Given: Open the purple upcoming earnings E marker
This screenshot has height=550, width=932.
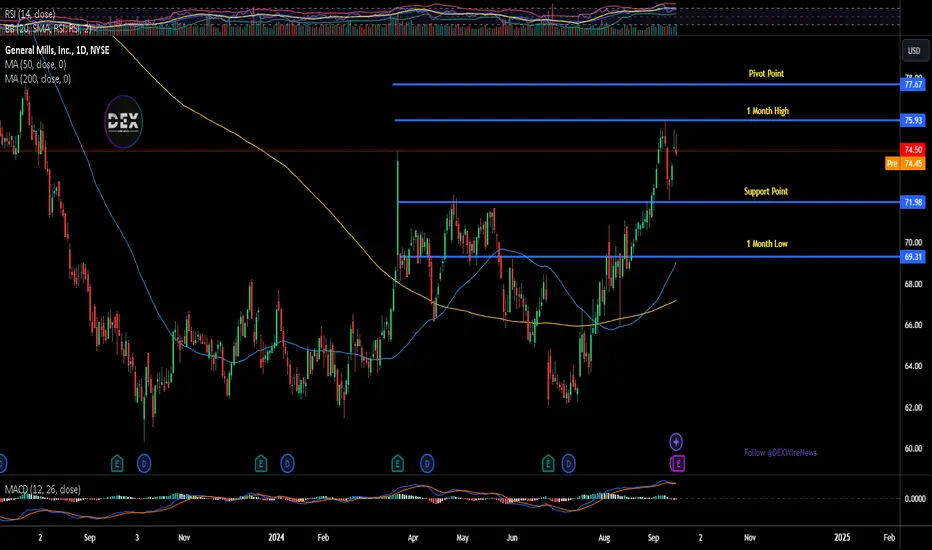Looking at the screenshot, I should (678, 463).
